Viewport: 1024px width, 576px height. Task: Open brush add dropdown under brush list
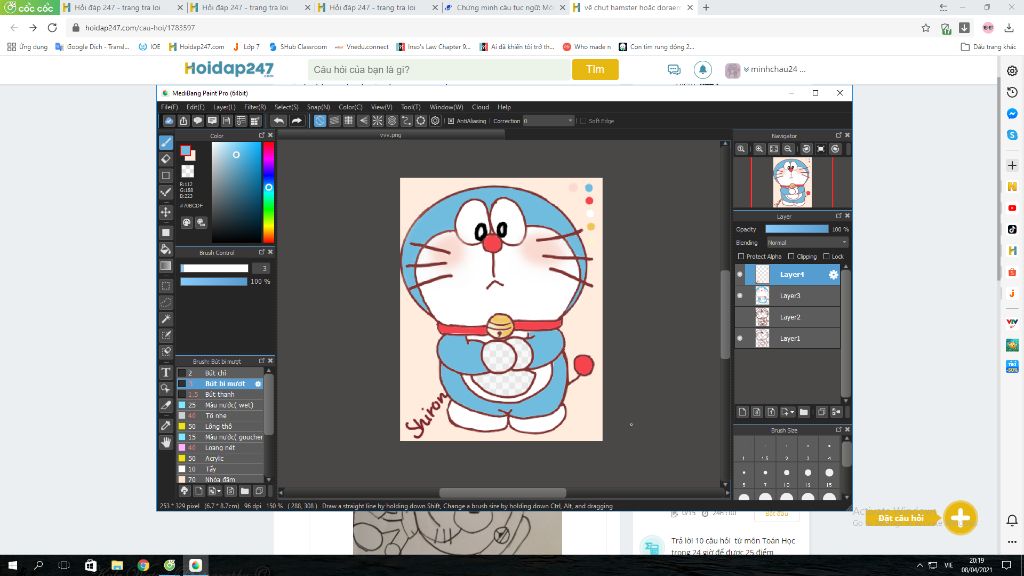click(214, 491)
